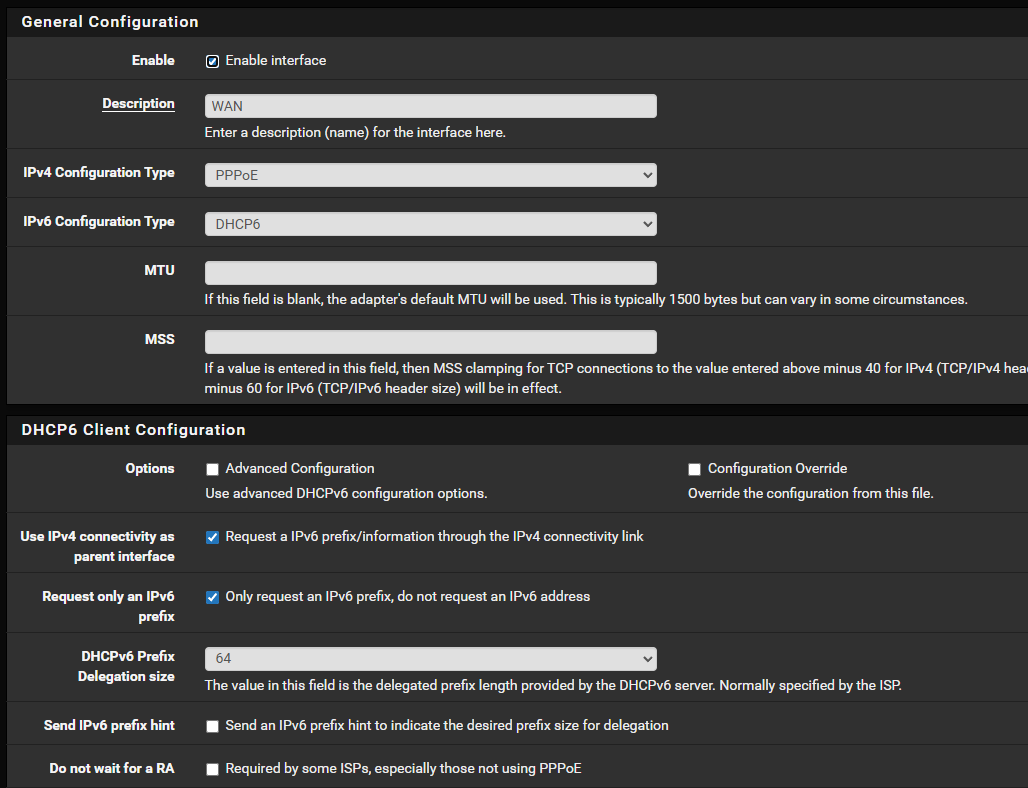Focus the MTU input field
Viewport: 1028px width, 788px height.
tap(430, 273)
